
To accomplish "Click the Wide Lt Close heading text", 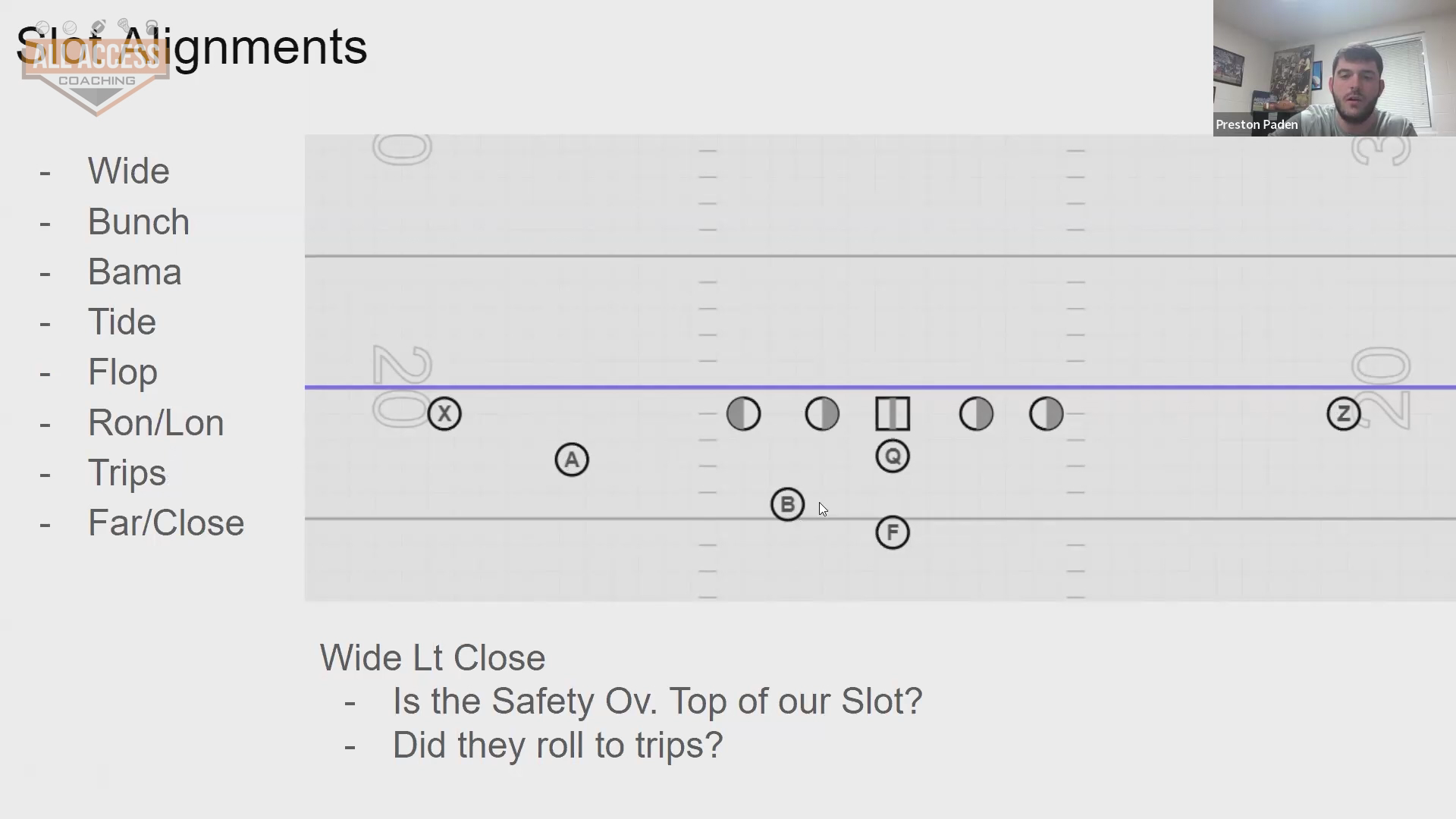I will click(432, 658).
